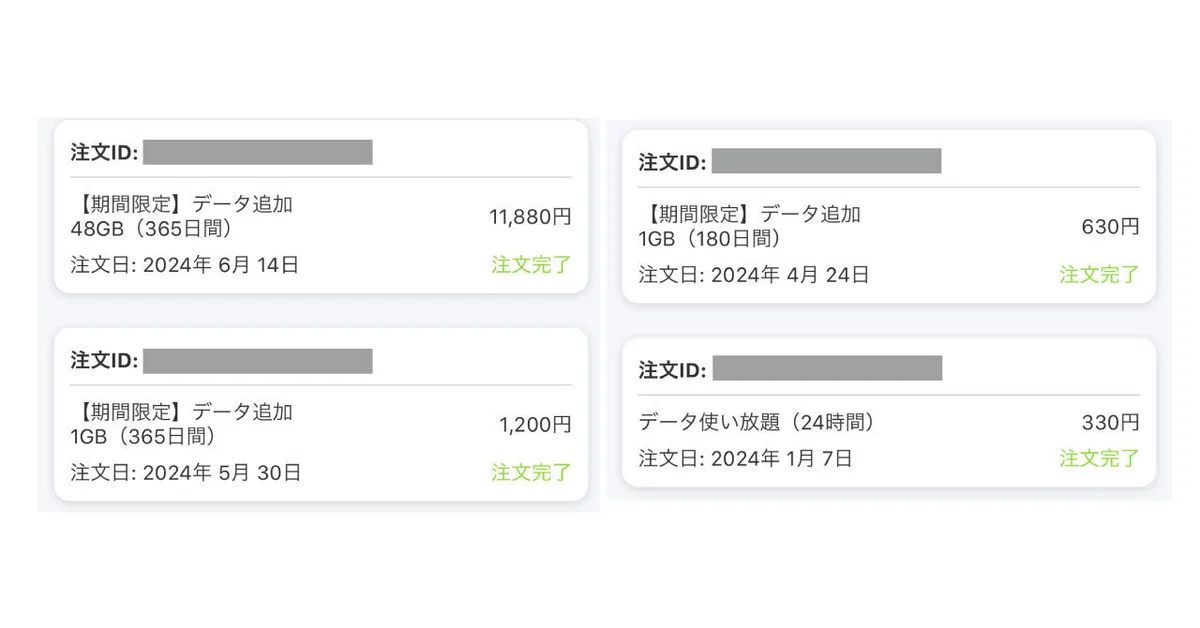Click 注文完了 status on the January 7 order
The height and width of the screenshot is (628, 1200).
(1100, 459)
